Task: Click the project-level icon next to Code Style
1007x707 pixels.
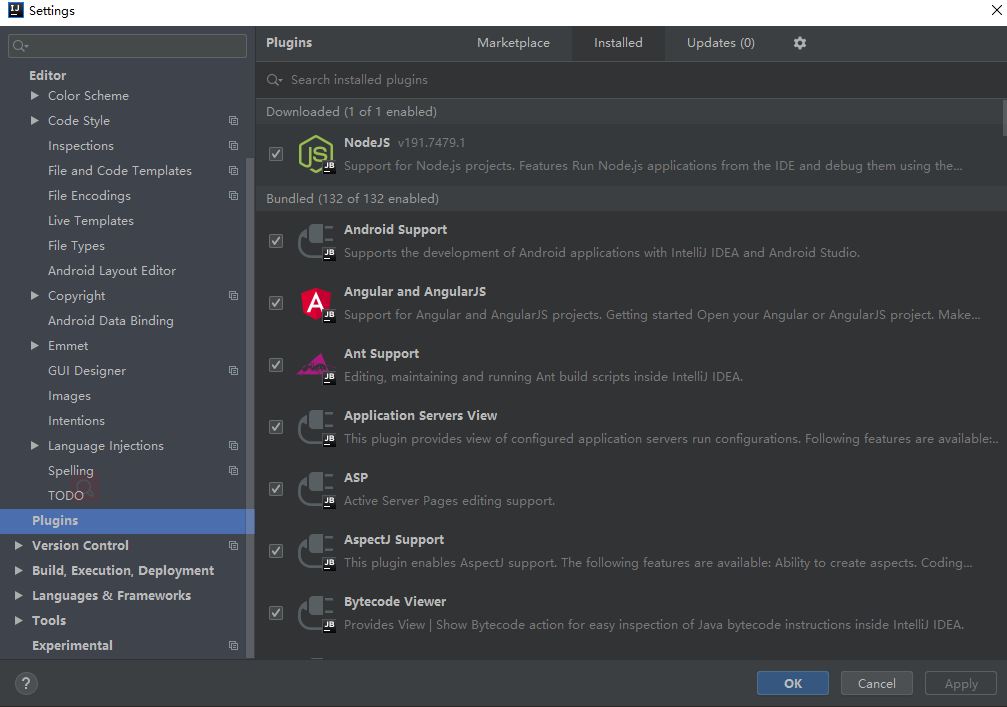Action: pos(234,121)
